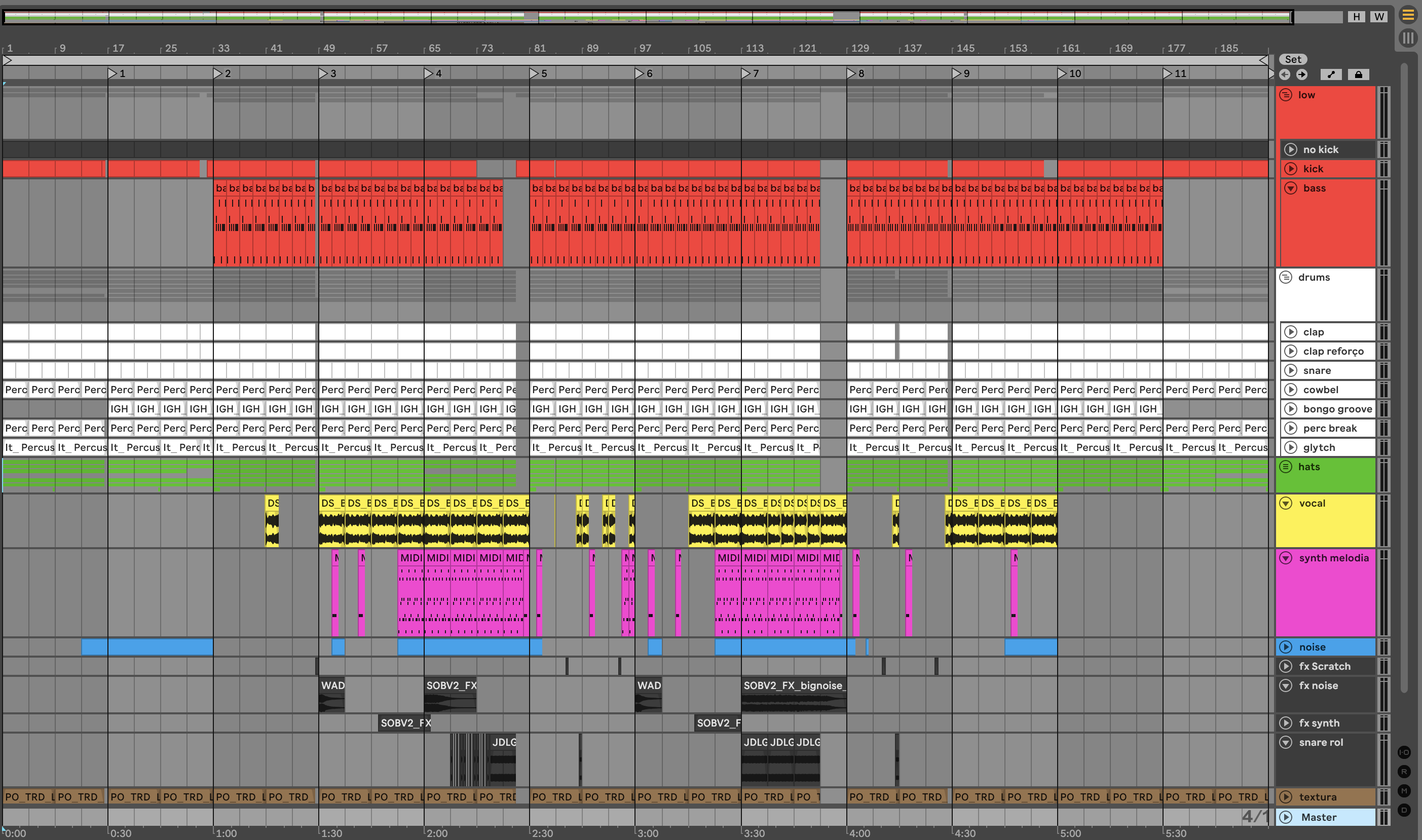1422x840 pixels.
Task: Switch to Arrangement view selector icon
Action: 1408,15
